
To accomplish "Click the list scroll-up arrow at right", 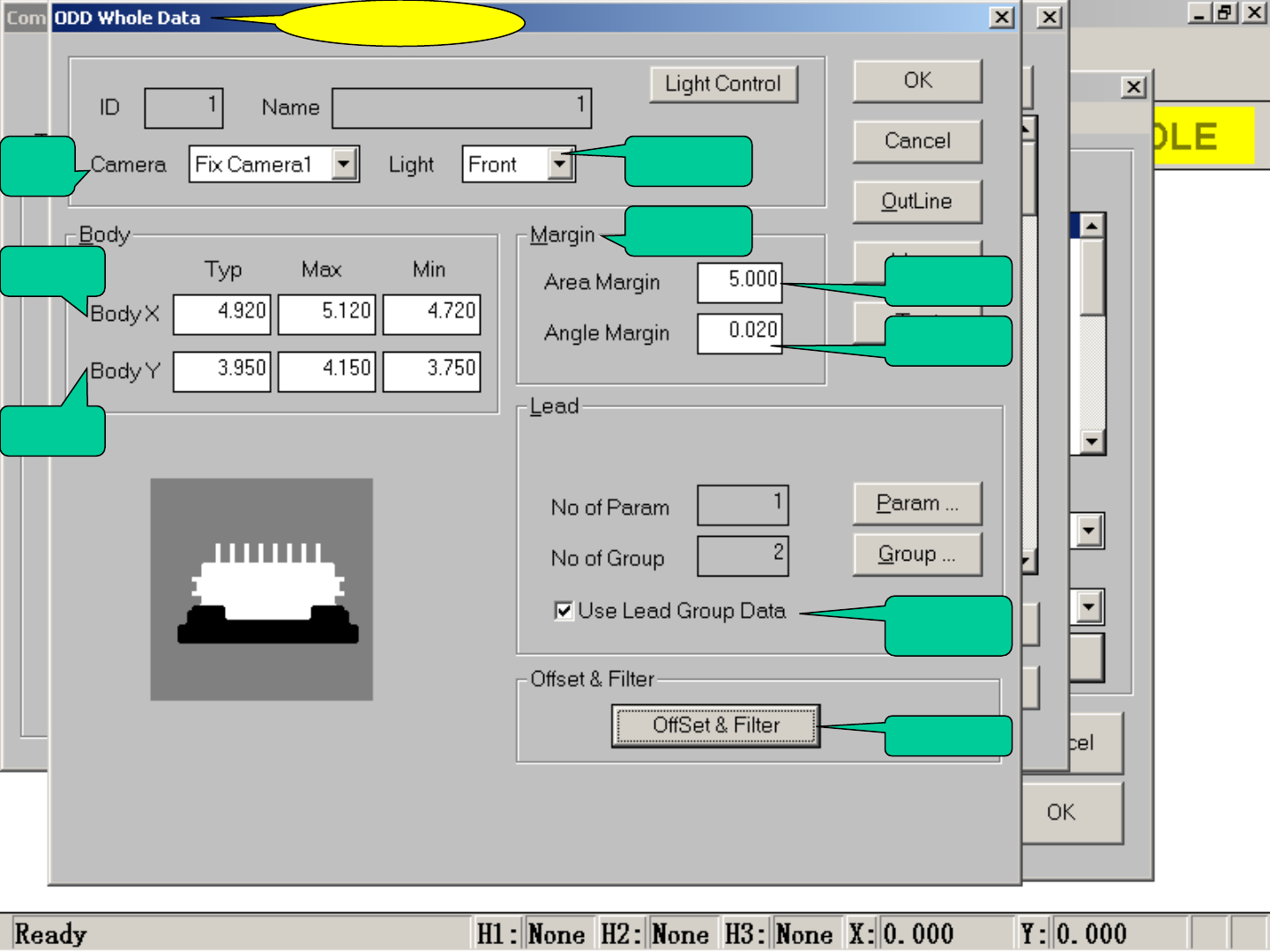I will coord(1092,227).
